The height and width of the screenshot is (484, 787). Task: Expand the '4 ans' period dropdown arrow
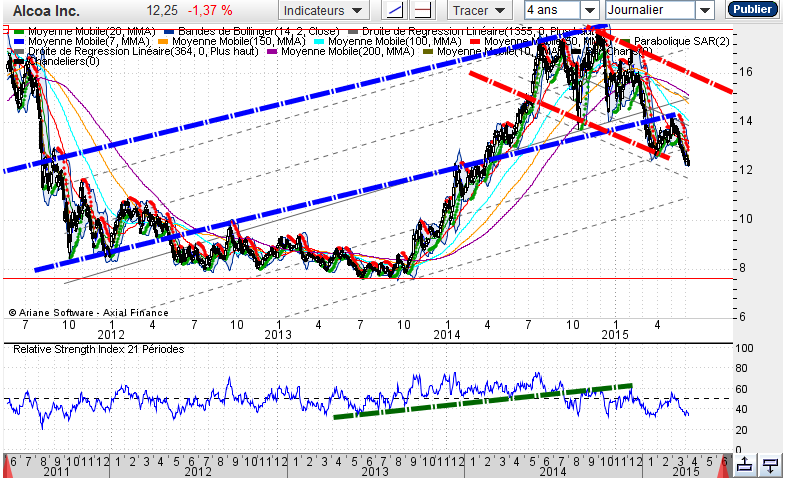click(590, 10)
